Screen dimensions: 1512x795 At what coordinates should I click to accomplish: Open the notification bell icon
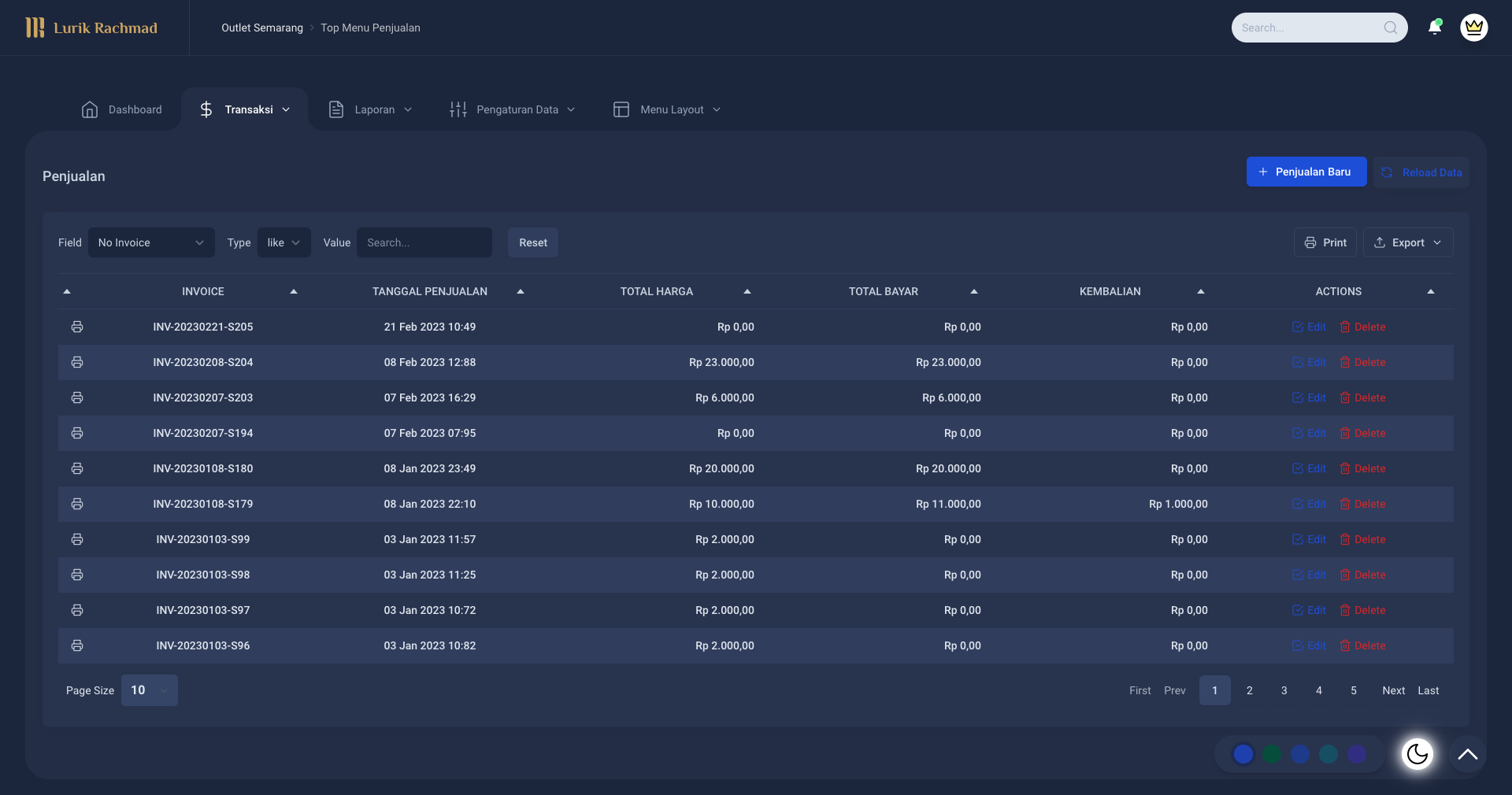pyautogui.click(x=1435, y=27)
